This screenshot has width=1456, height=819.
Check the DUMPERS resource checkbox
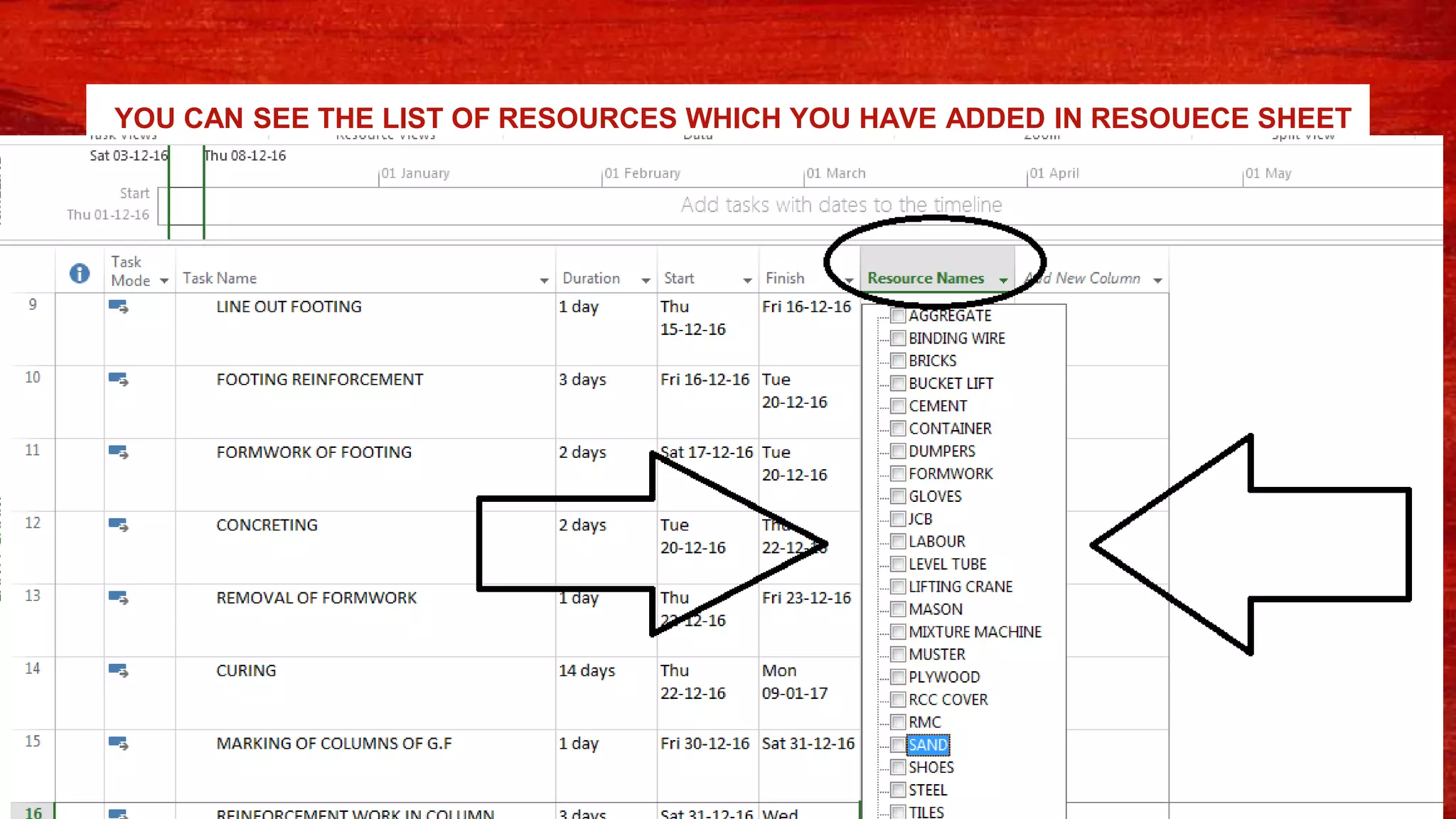pyautogui.click(x=898, y=451)
